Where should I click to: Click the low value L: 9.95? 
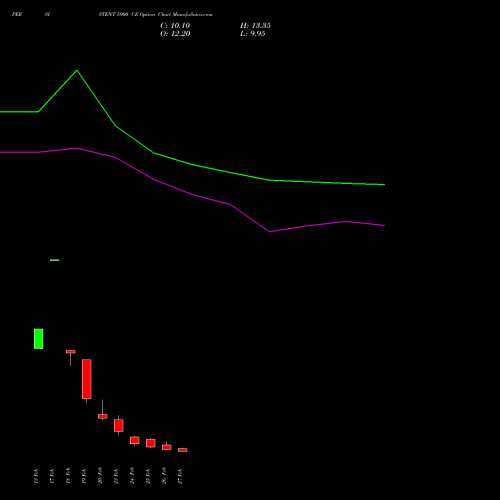click(253, 34)
